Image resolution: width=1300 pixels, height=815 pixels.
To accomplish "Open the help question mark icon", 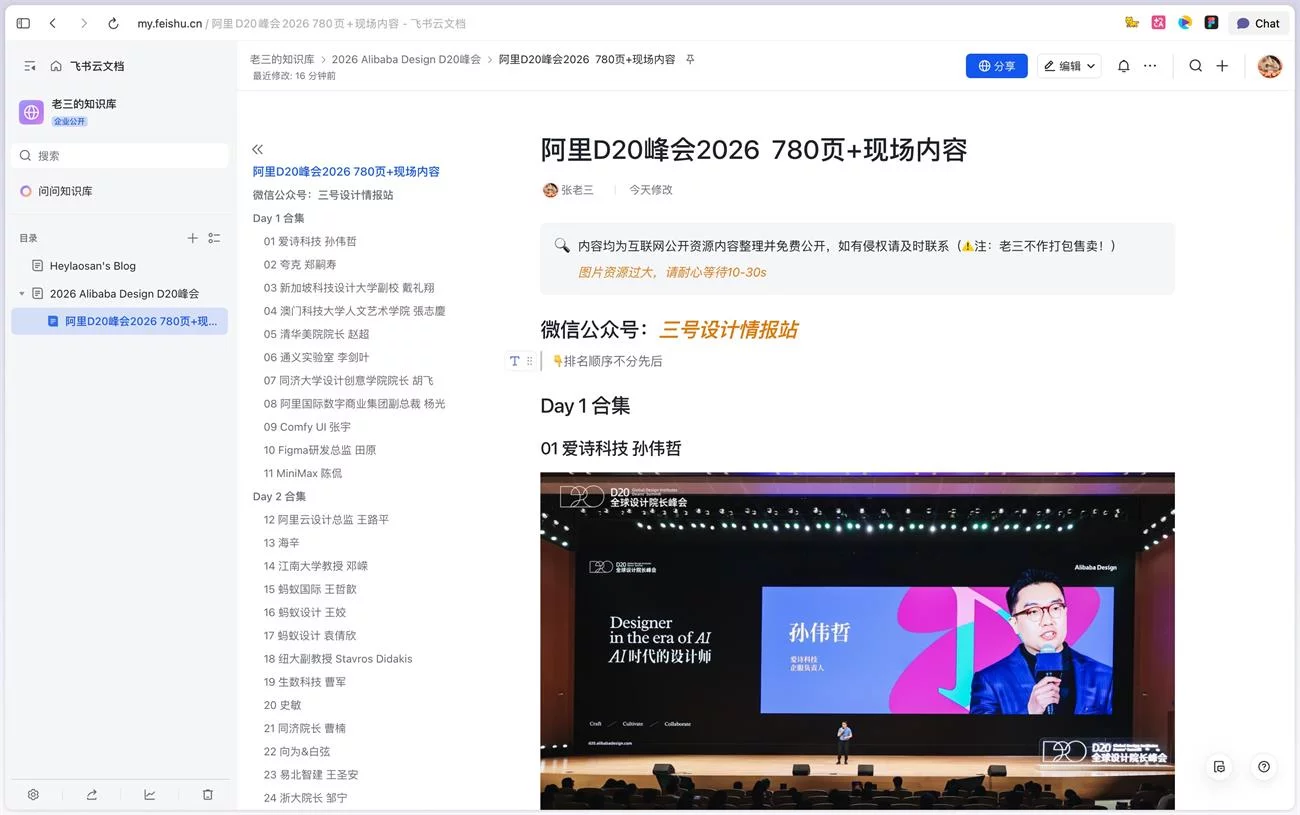I will [x=1264, y=767].
